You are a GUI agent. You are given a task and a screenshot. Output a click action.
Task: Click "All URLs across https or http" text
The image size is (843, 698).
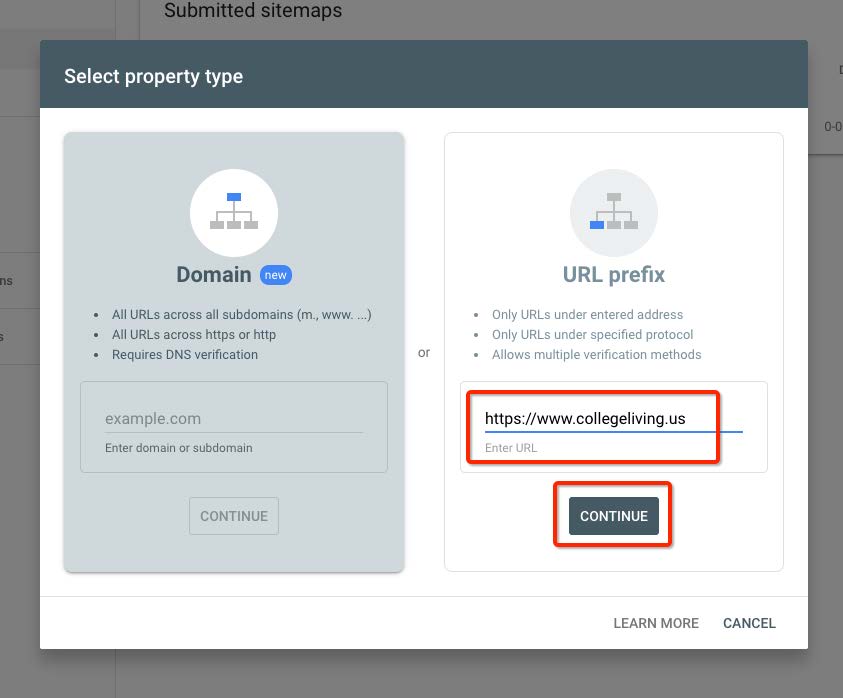[x=194, y=334]
